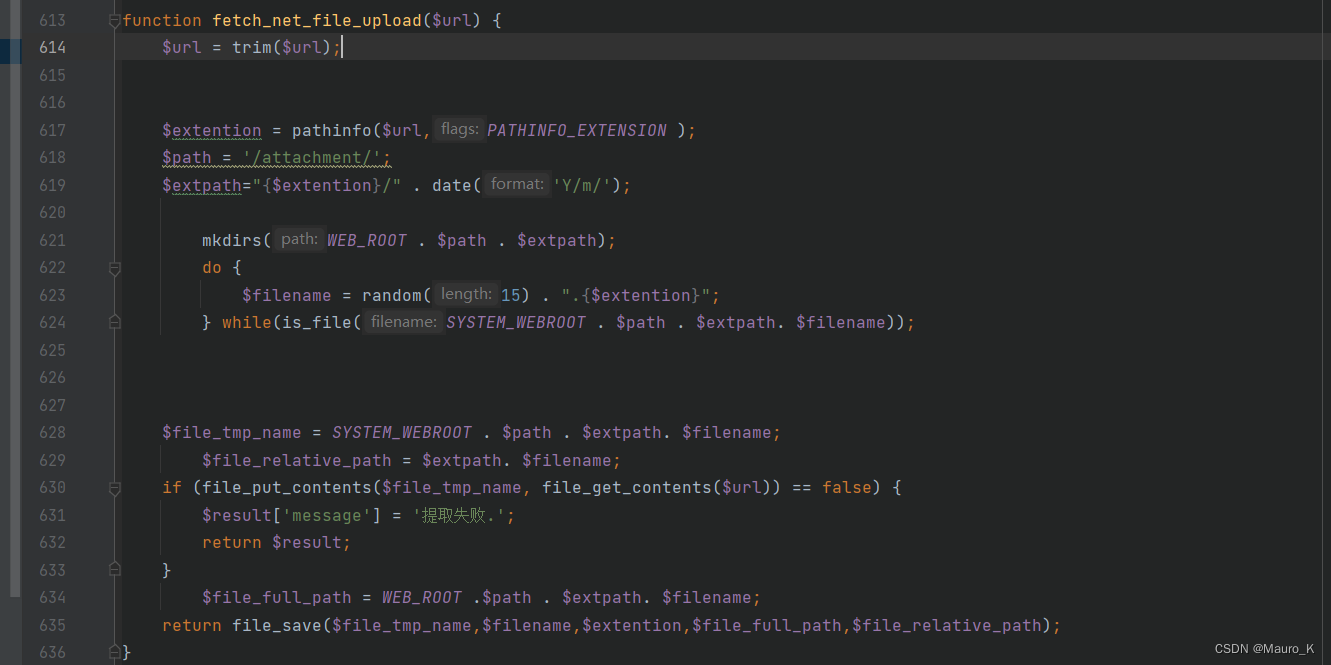The image size is (1331, 665).
Task: Click WEB_ROOT constant on line 621
Action: (x=367, y=240)
